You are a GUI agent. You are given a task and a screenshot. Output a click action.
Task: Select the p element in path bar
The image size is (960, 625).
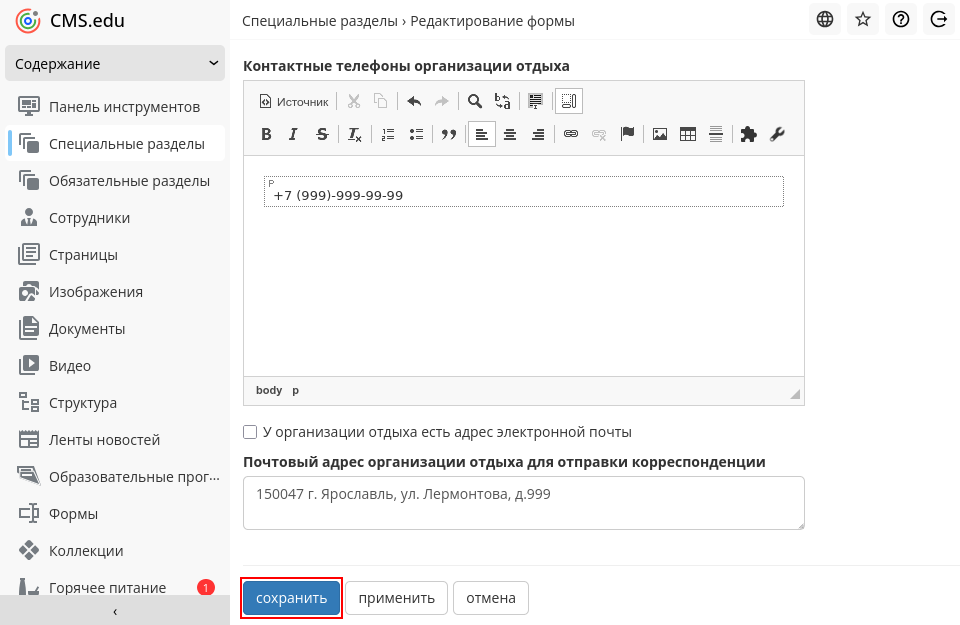point(295,390)
